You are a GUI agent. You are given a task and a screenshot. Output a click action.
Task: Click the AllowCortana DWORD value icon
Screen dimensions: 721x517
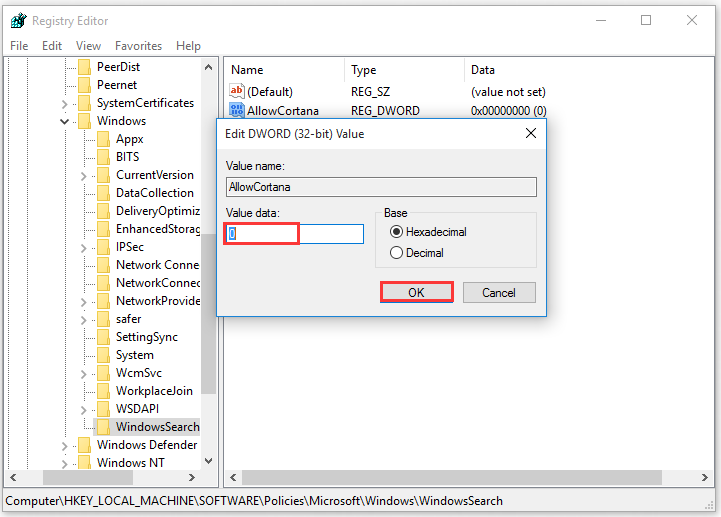[x=236, y=110]
